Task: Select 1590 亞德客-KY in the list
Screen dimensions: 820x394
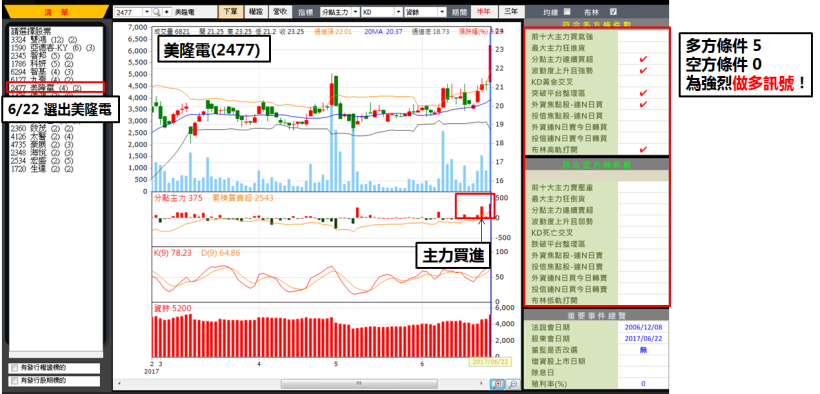Action: pos(52,49)
